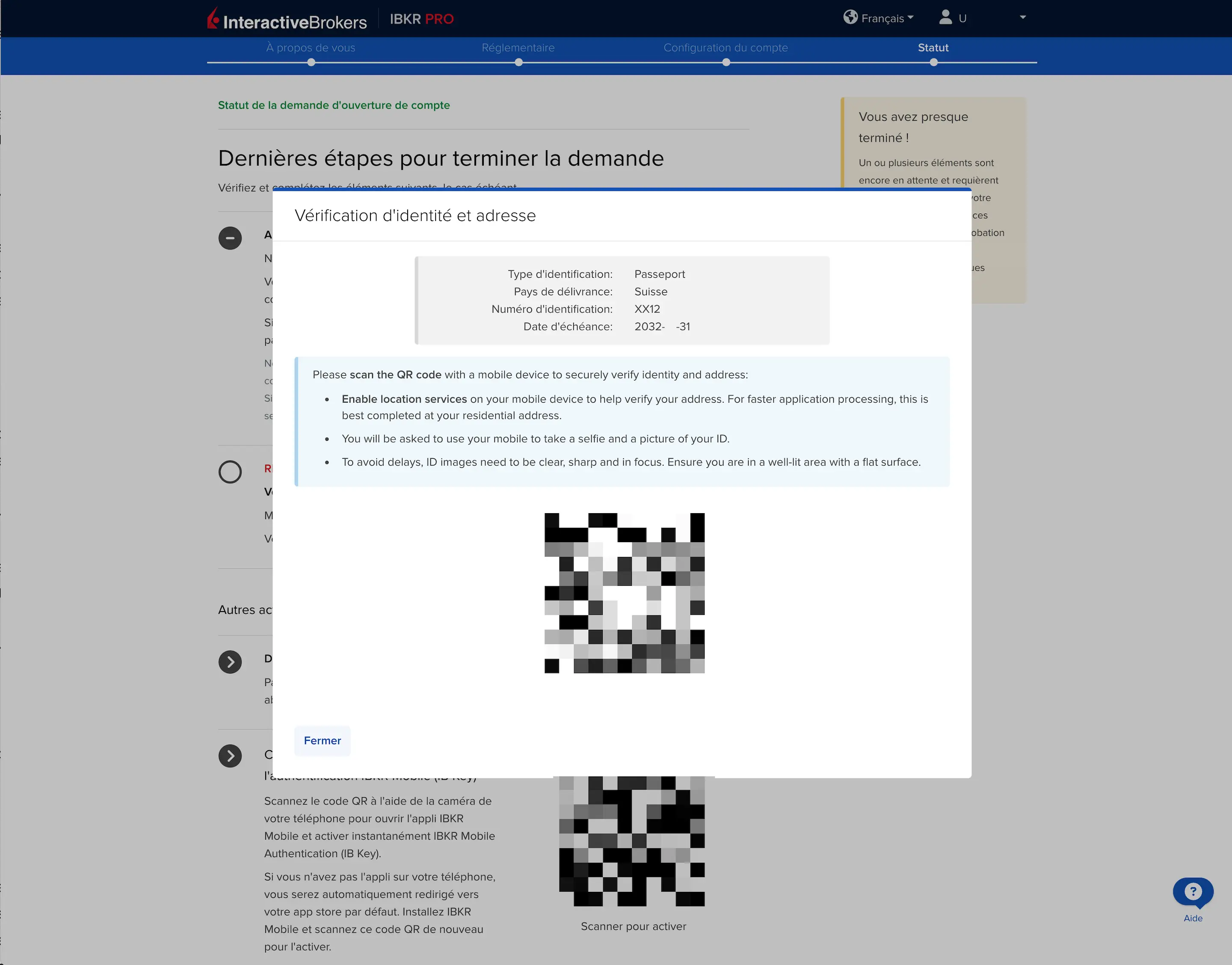The image size is (1232, 965).
Task: Click the IB Key activation QR code
Action: tap(632, 841)
